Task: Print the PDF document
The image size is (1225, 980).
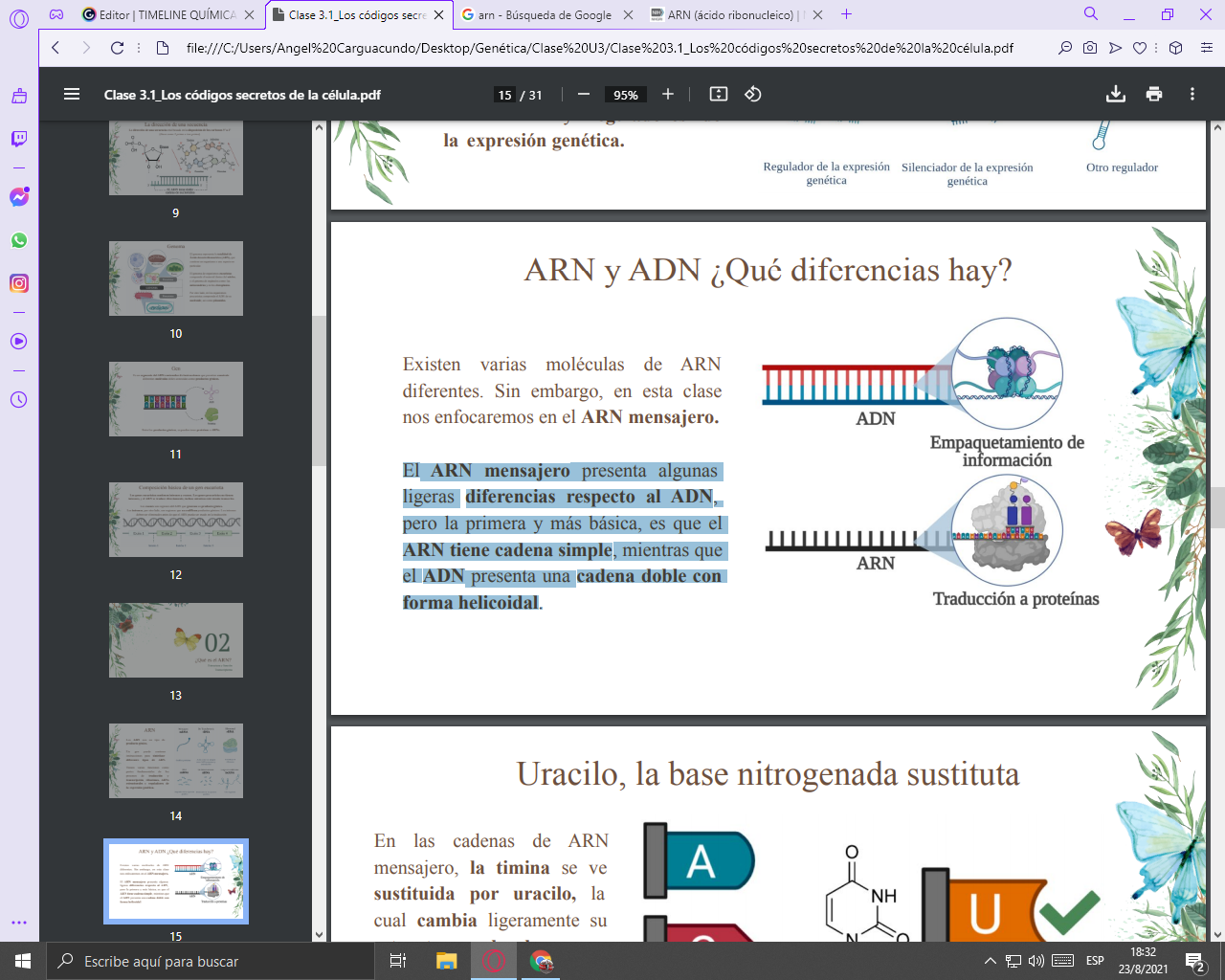Action: [1154, 94]
